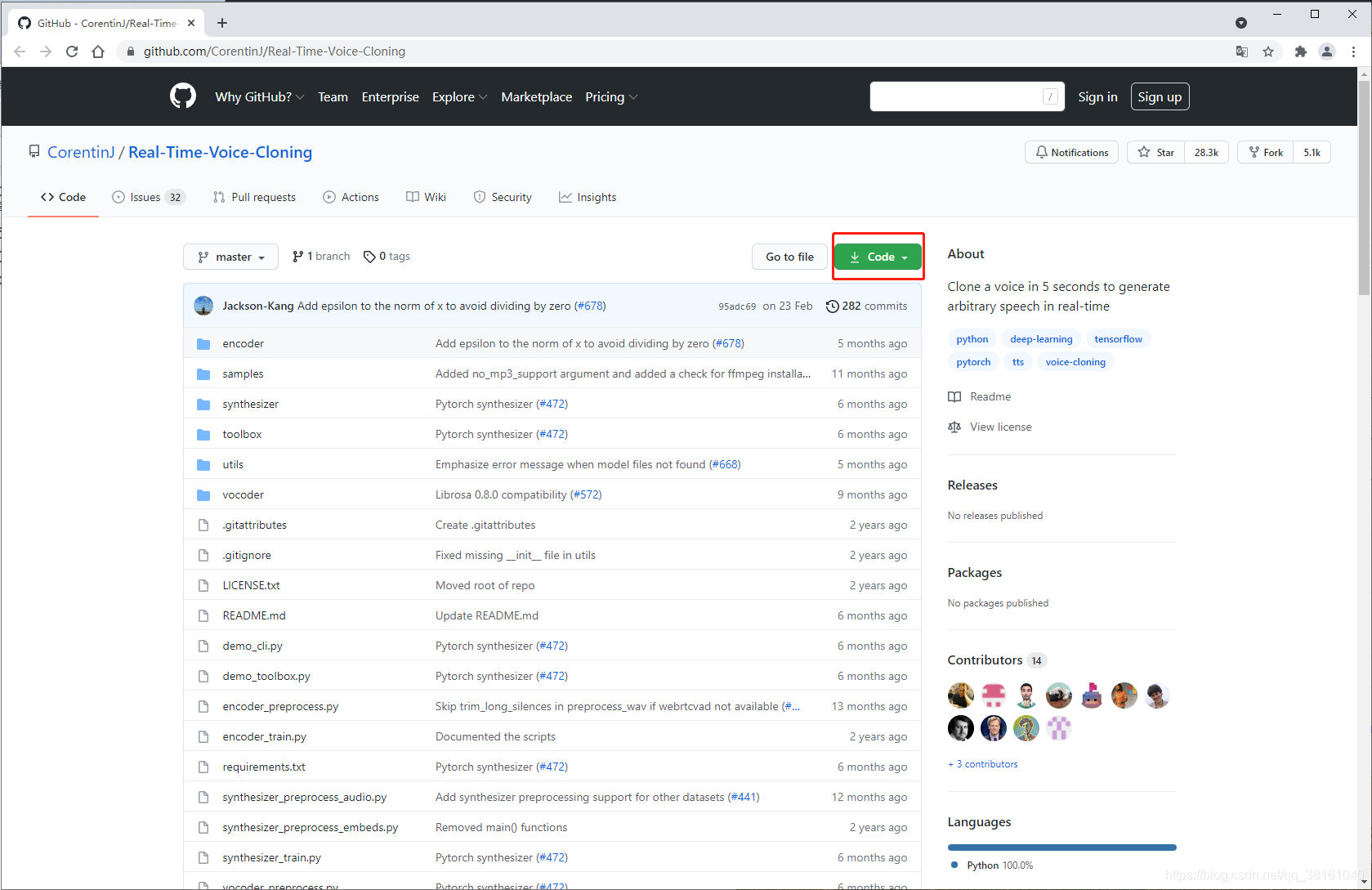1372x890 pixels.
Task: Close the GitHub browser tab
Action: click(x=191, y=23)
